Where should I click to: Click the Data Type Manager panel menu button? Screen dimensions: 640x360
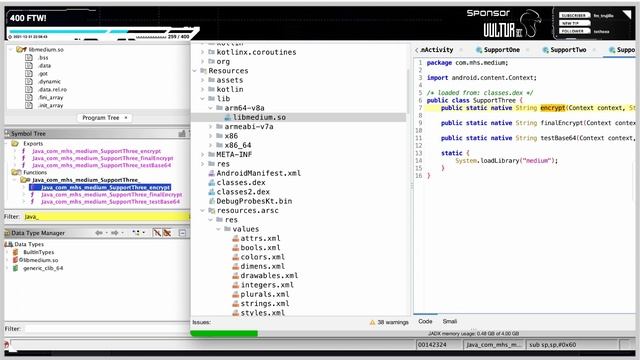pyautogui.click(x=182, y=233)
